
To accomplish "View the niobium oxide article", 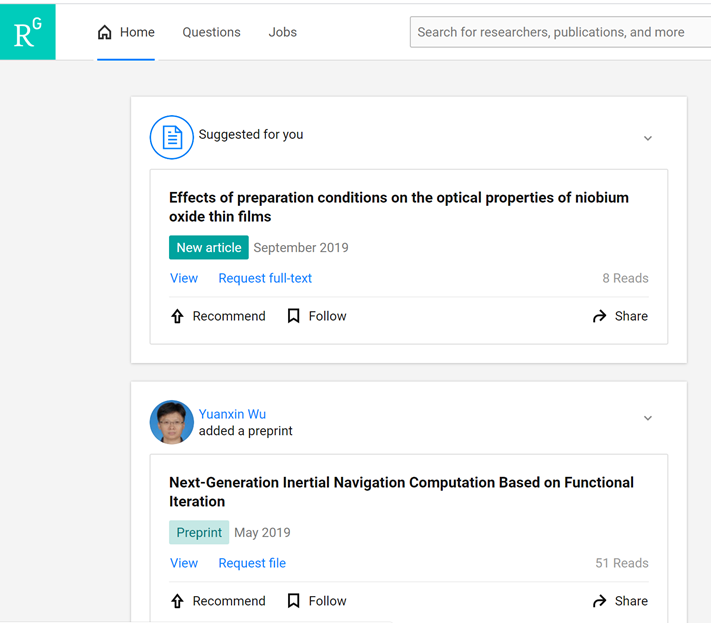I will coord(184,278).
